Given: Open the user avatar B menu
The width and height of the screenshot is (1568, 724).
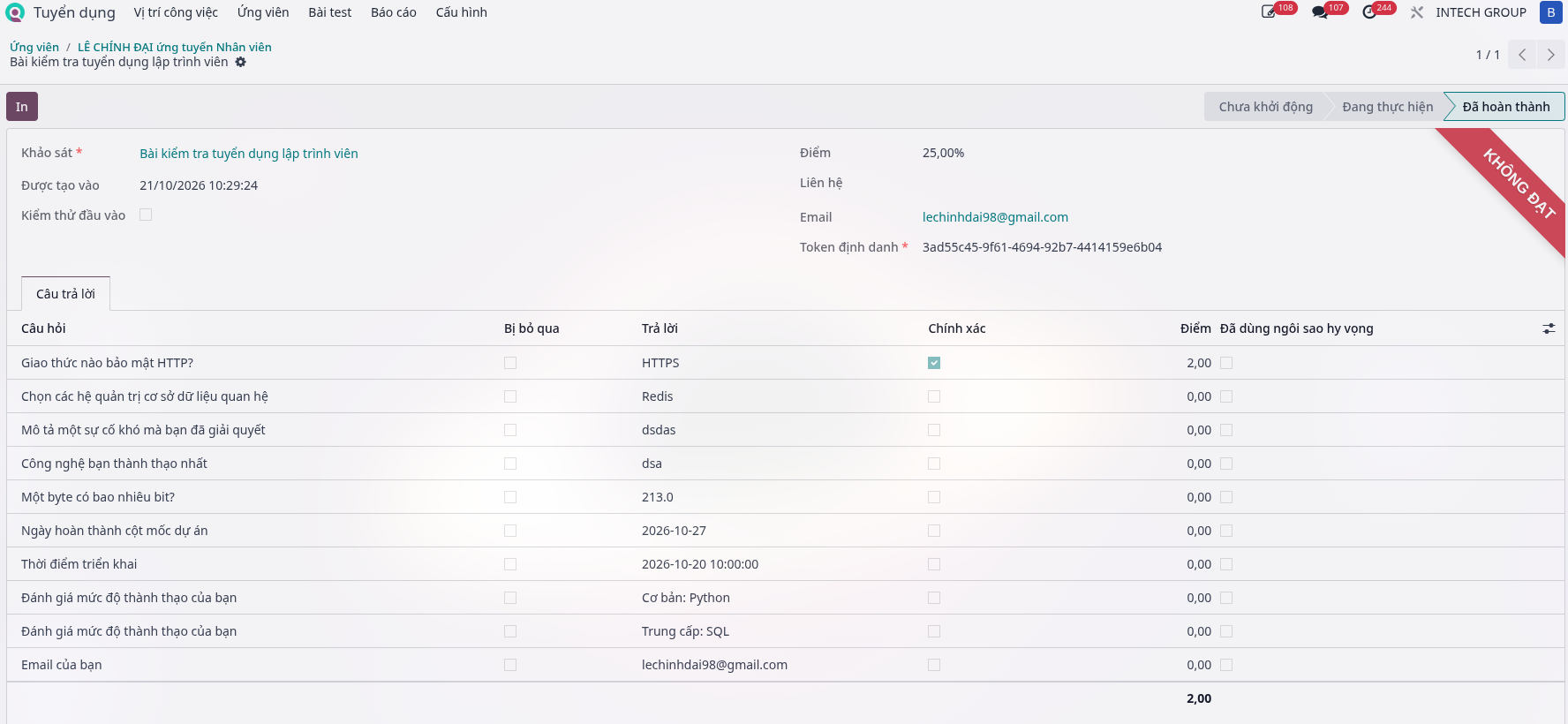Looking at the screenshot, I should [1551, 12].
